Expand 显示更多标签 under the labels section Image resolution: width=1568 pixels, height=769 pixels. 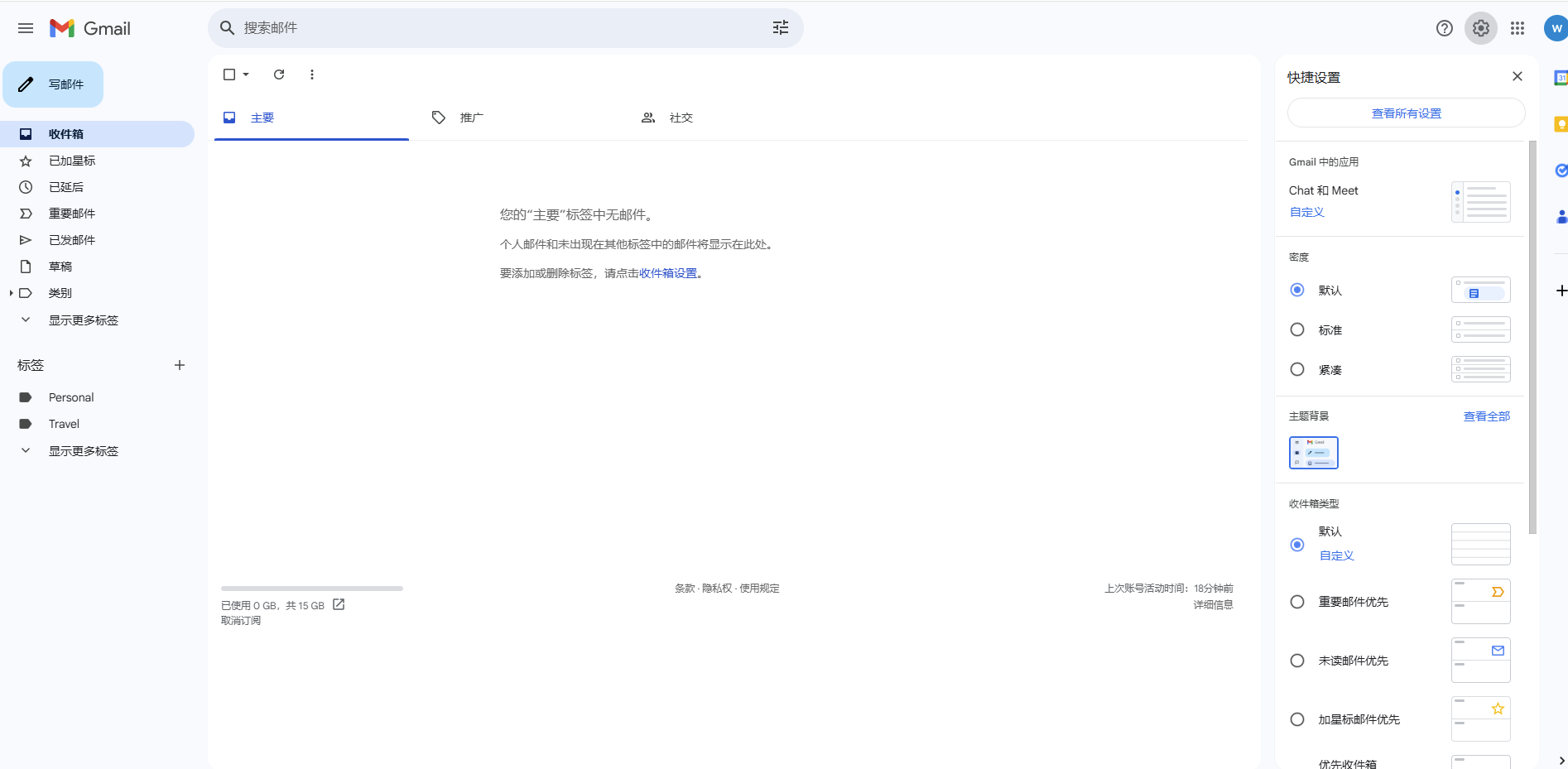click(x=83, y=450)
